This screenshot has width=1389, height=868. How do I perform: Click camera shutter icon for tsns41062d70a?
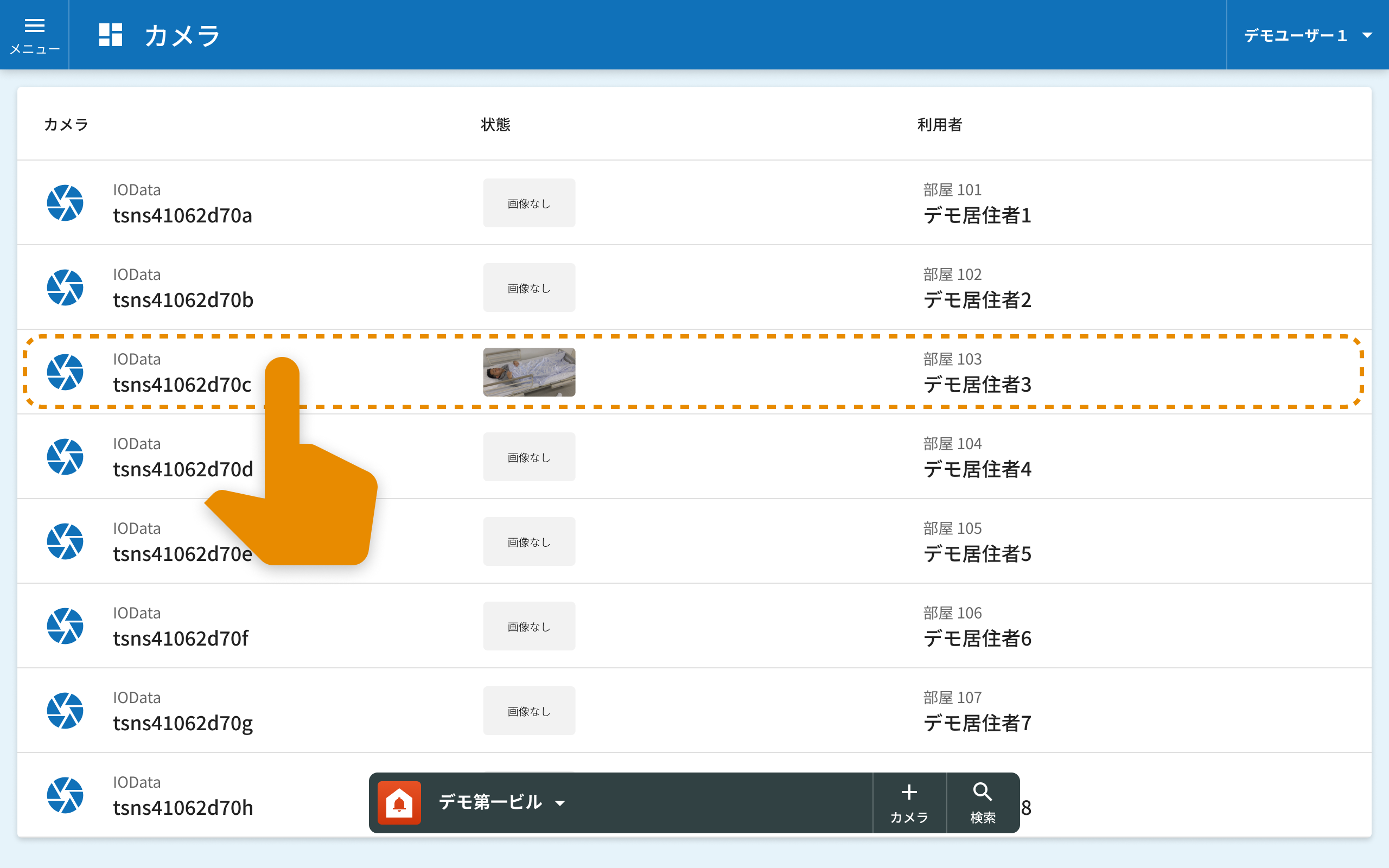click(x=65, y=203)
